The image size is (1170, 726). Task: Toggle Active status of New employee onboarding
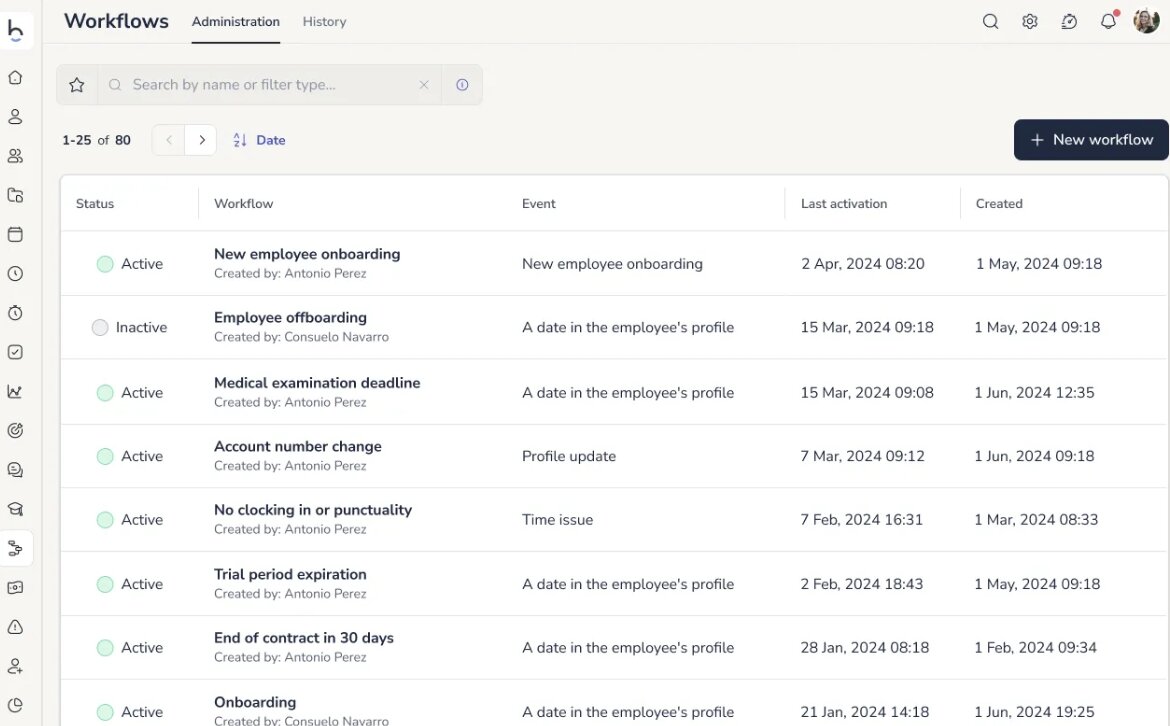point(105,264)
